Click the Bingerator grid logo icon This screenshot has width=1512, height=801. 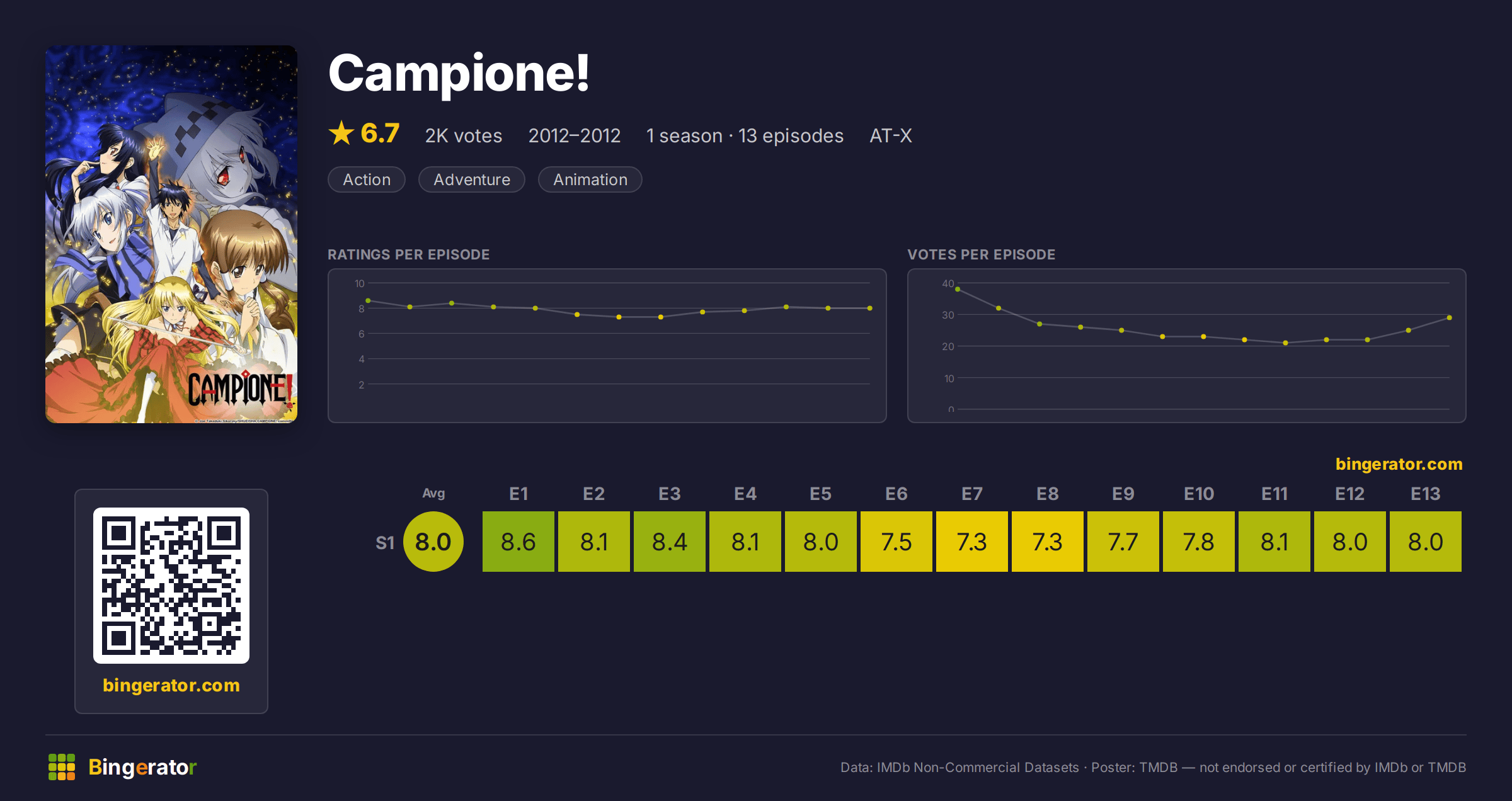coord(62,766)
